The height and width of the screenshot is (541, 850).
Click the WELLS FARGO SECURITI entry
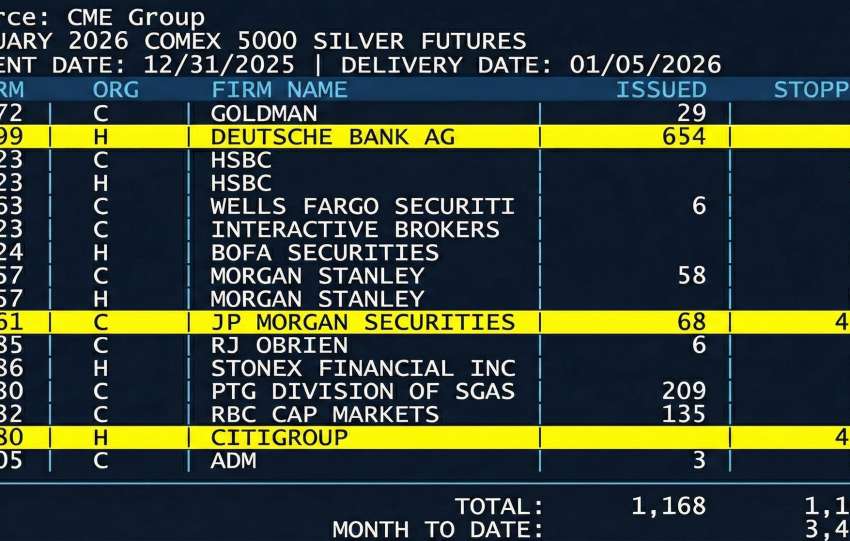point(362,206)
